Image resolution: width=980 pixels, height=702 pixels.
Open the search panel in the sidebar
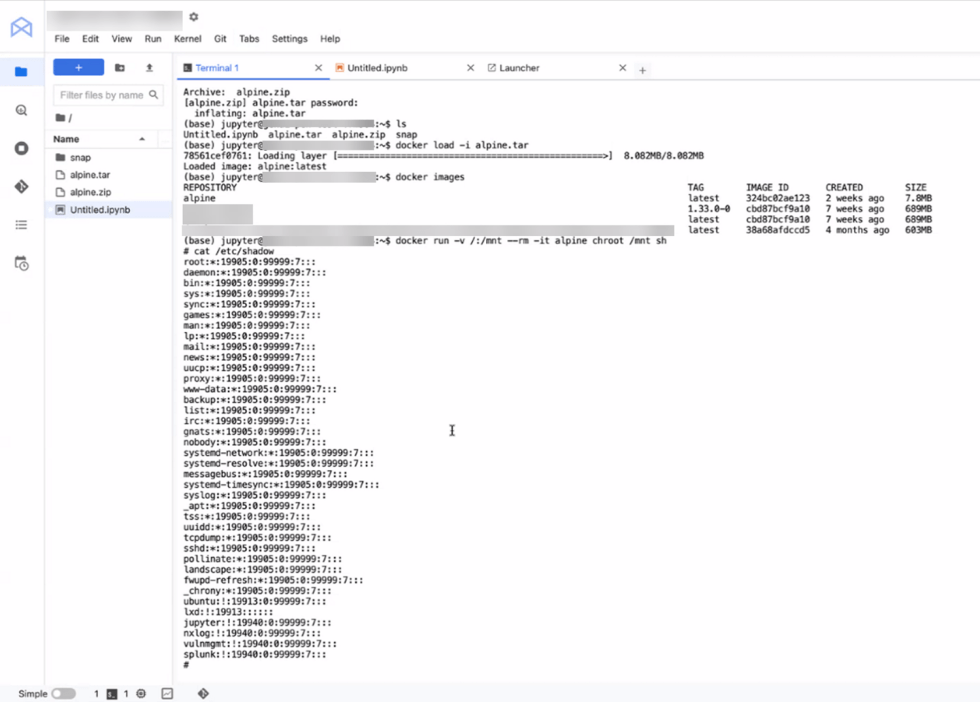coord(22,111)
